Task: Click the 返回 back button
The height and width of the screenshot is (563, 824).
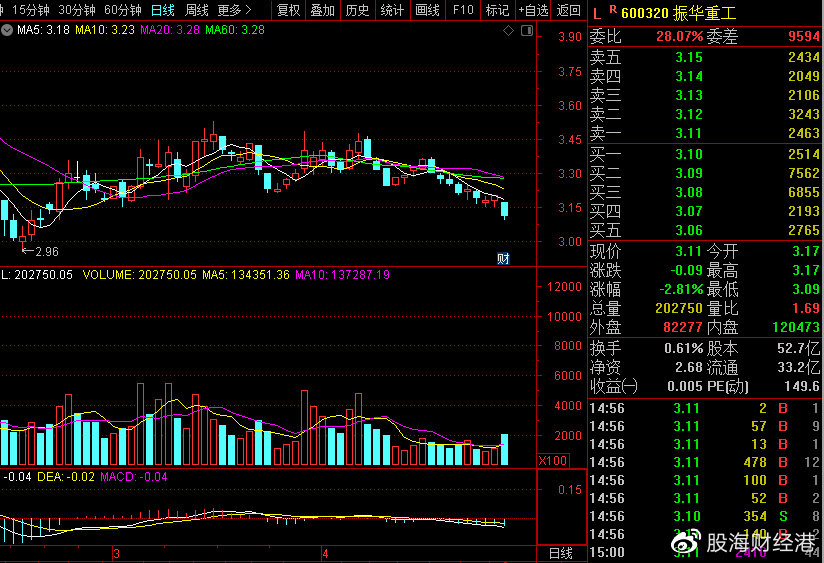Action: tap(569, 10)
